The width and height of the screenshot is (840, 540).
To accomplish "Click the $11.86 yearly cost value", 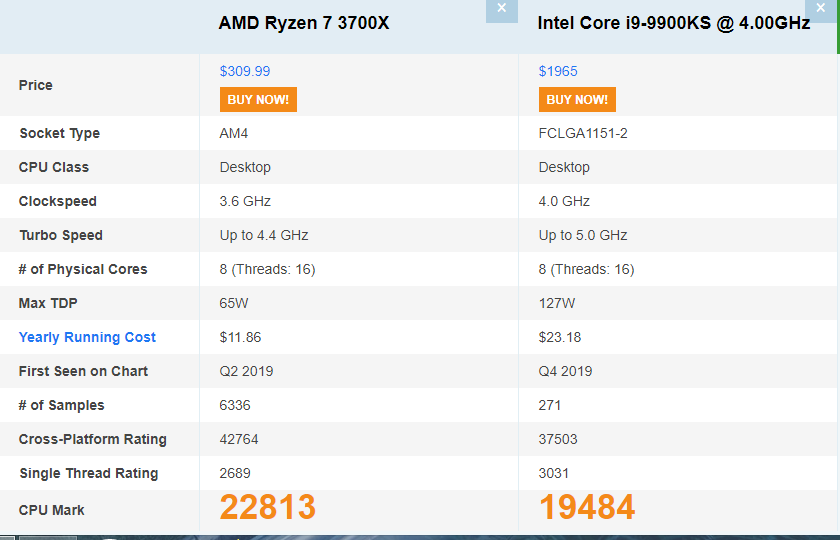I will pos(240,337).
